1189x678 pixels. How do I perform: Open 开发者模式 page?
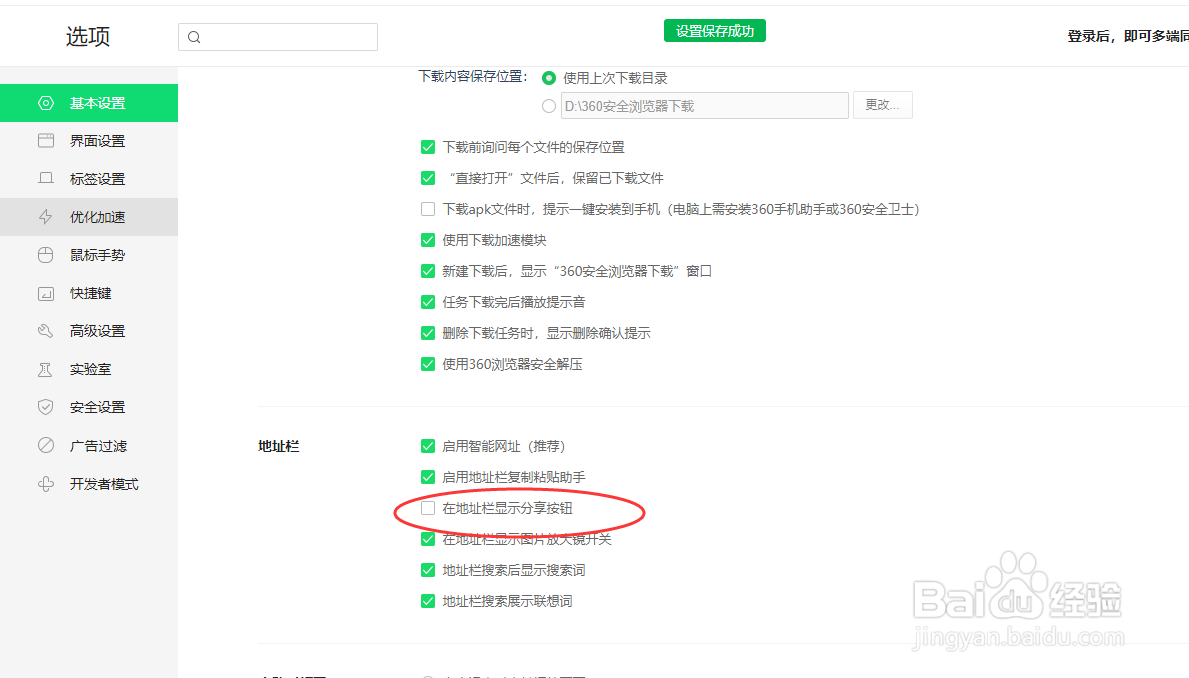[89, 484]
